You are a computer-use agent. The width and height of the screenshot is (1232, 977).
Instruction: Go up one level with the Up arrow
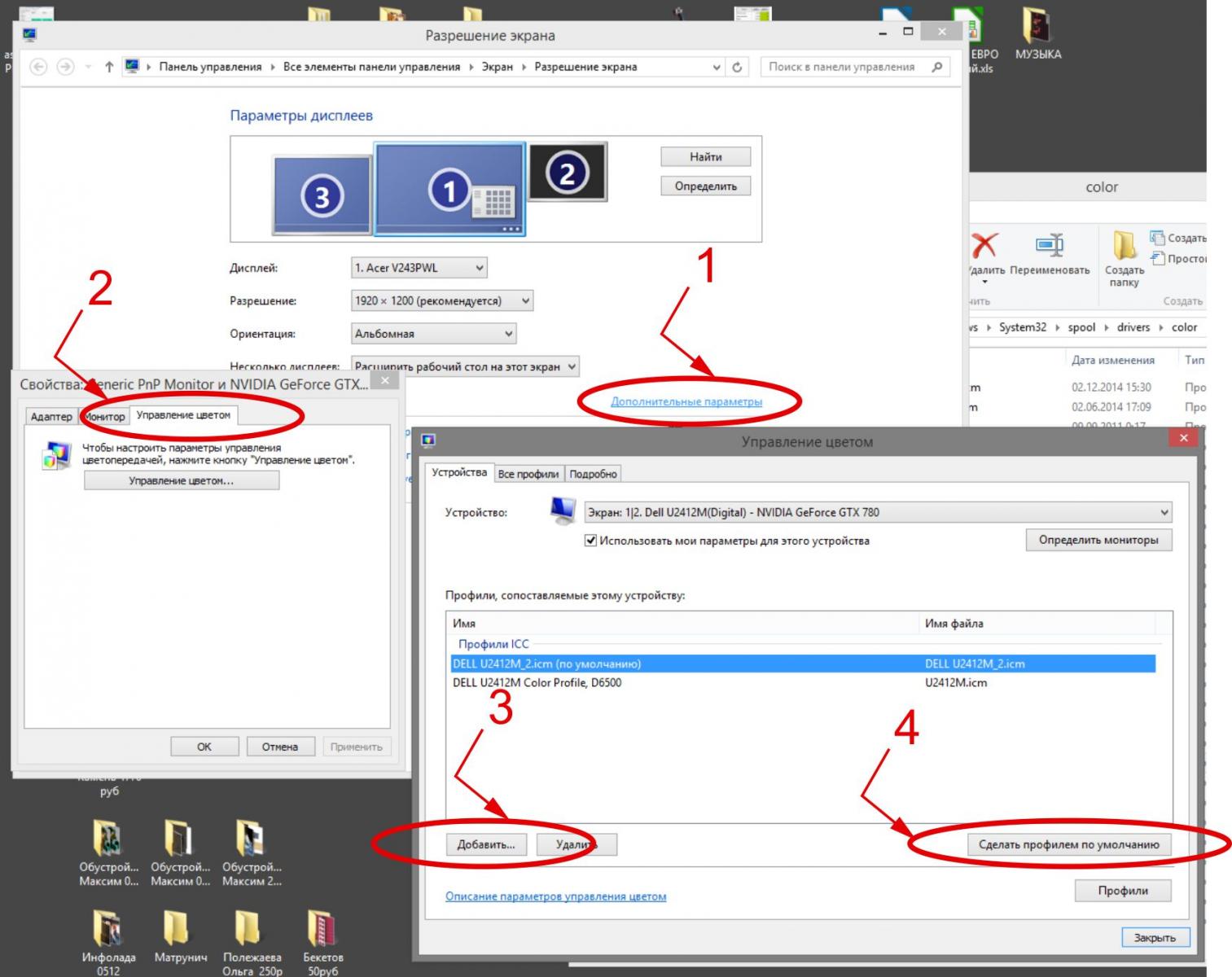click(x=109, y=67)
